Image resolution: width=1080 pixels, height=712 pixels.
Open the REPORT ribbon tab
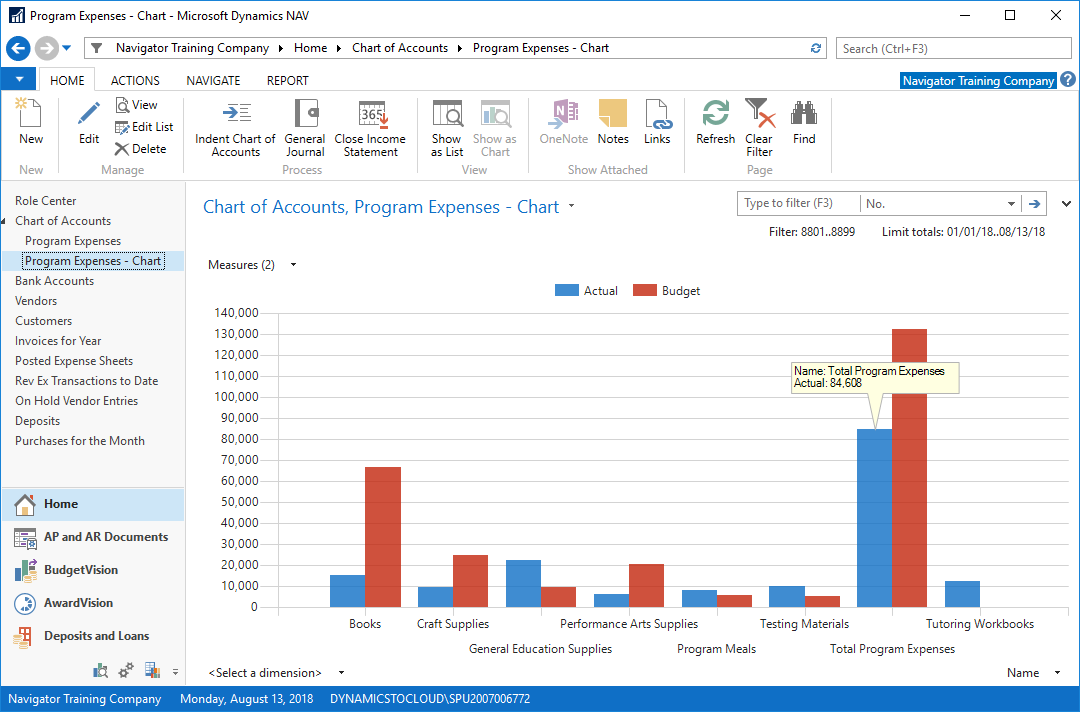click(287, 81)
